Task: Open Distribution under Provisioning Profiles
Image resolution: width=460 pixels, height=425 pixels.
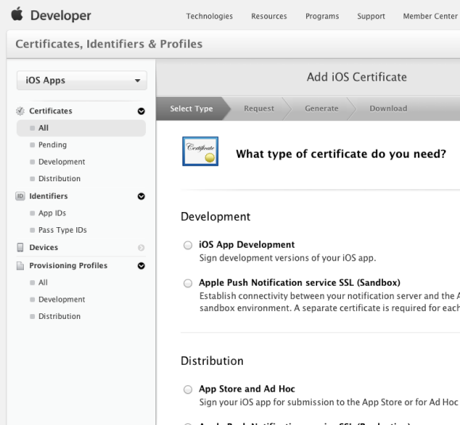Action: click(59, 316)
